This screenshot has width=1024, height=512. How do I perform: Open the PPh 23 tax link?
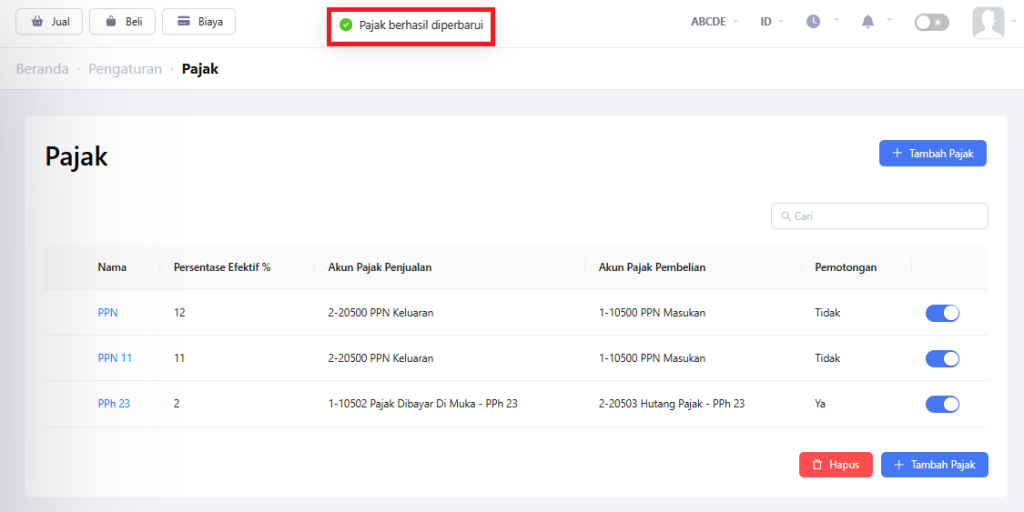pos(114,404)
